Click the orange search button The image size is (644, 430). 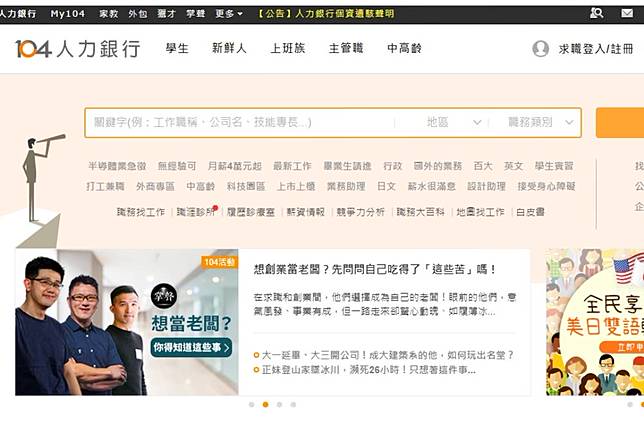620,123
